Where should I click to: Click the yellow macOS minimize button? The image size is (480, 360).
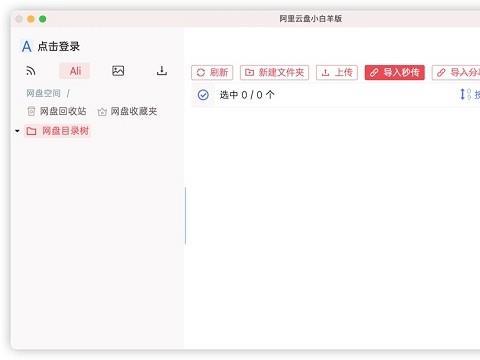pos(31,19)
